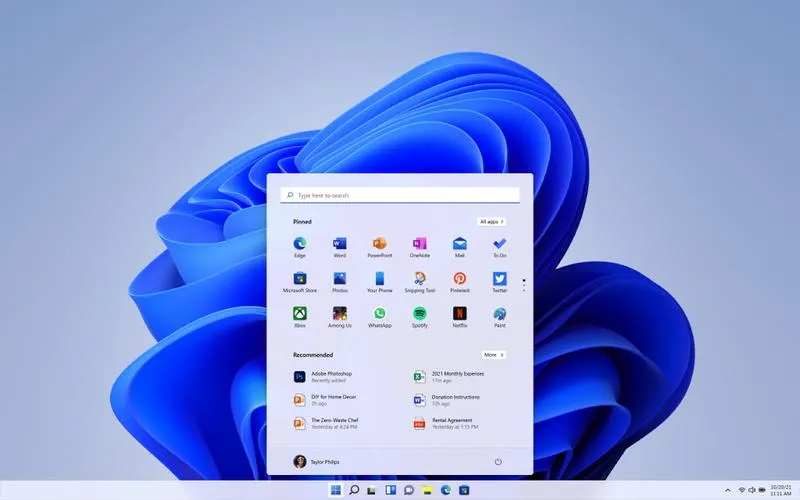Open the 2021 Monthly Expenses workbook

tap(449, 377)
